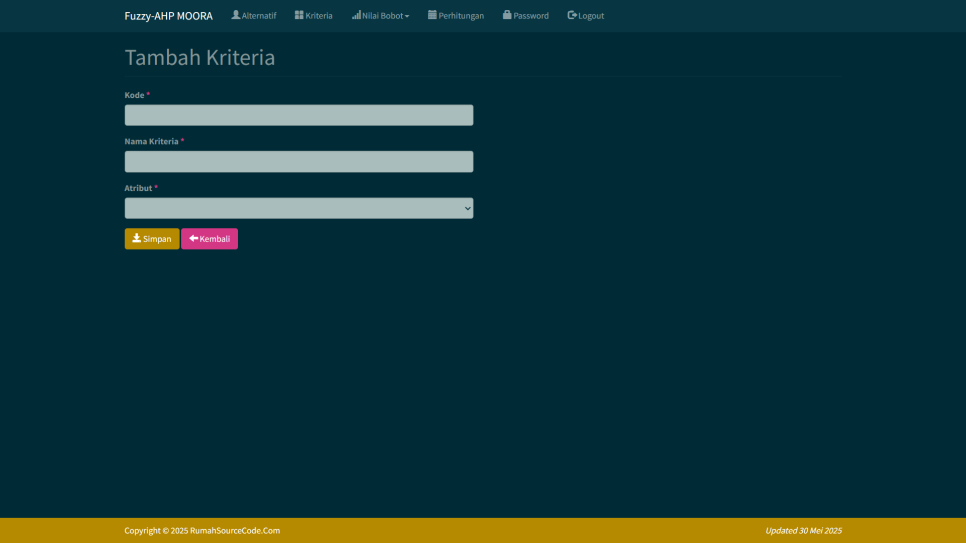966x543 pixels.
Task: Focus the Kode input field
Action: pyautogui.click(x=298, y=115)
